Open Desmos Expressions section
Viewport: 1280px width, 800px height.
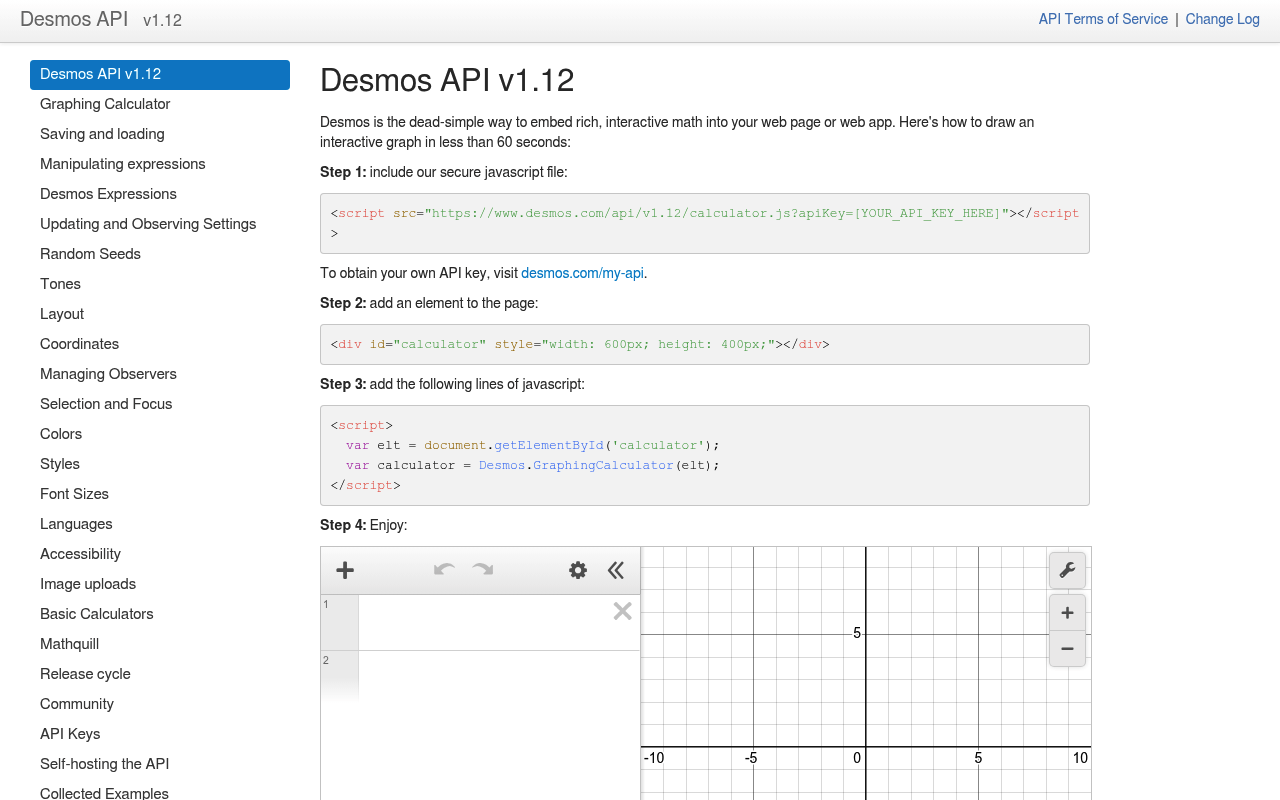[160, 194]
